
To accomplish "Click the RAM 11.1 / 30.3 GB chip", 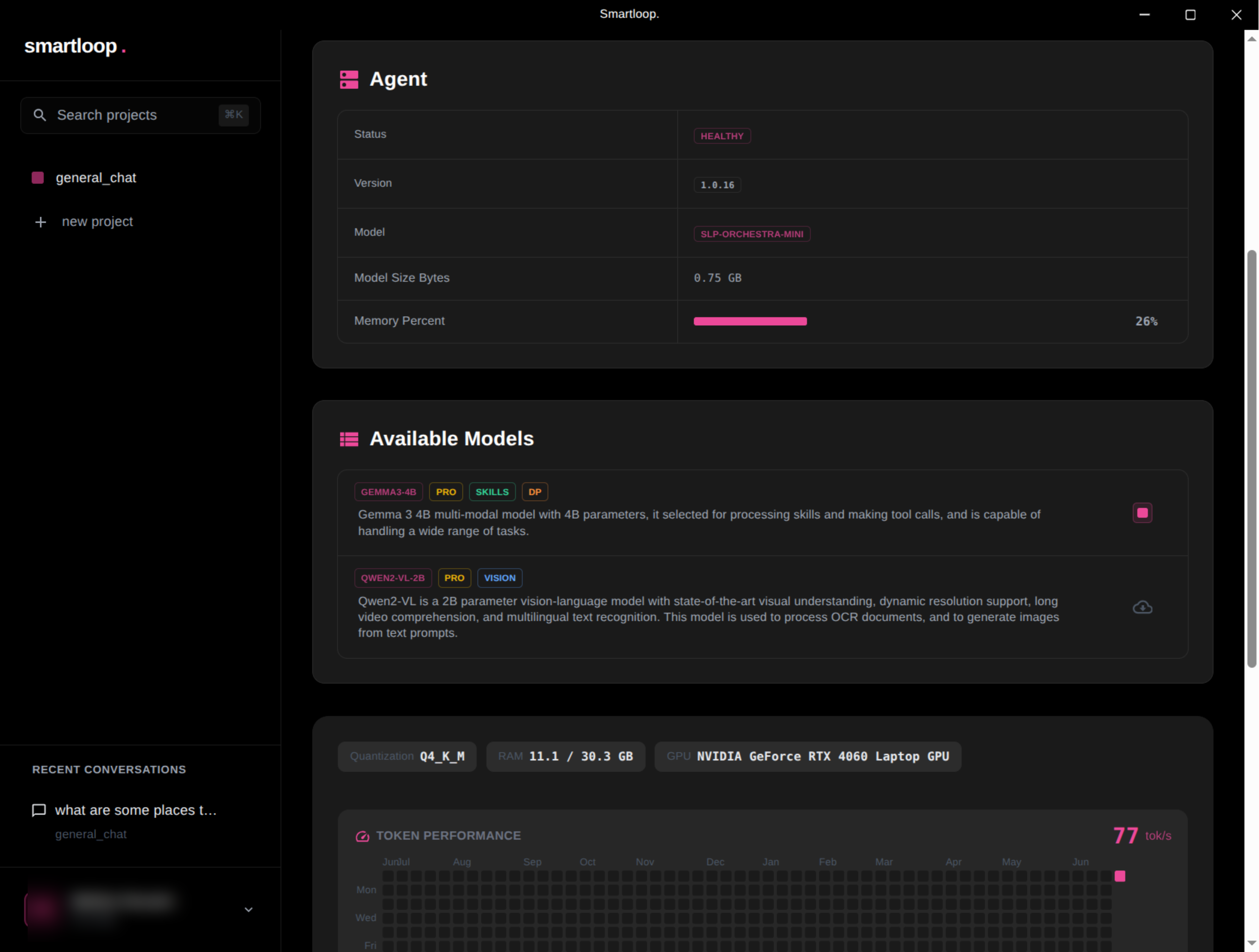I will coord(565,756).
